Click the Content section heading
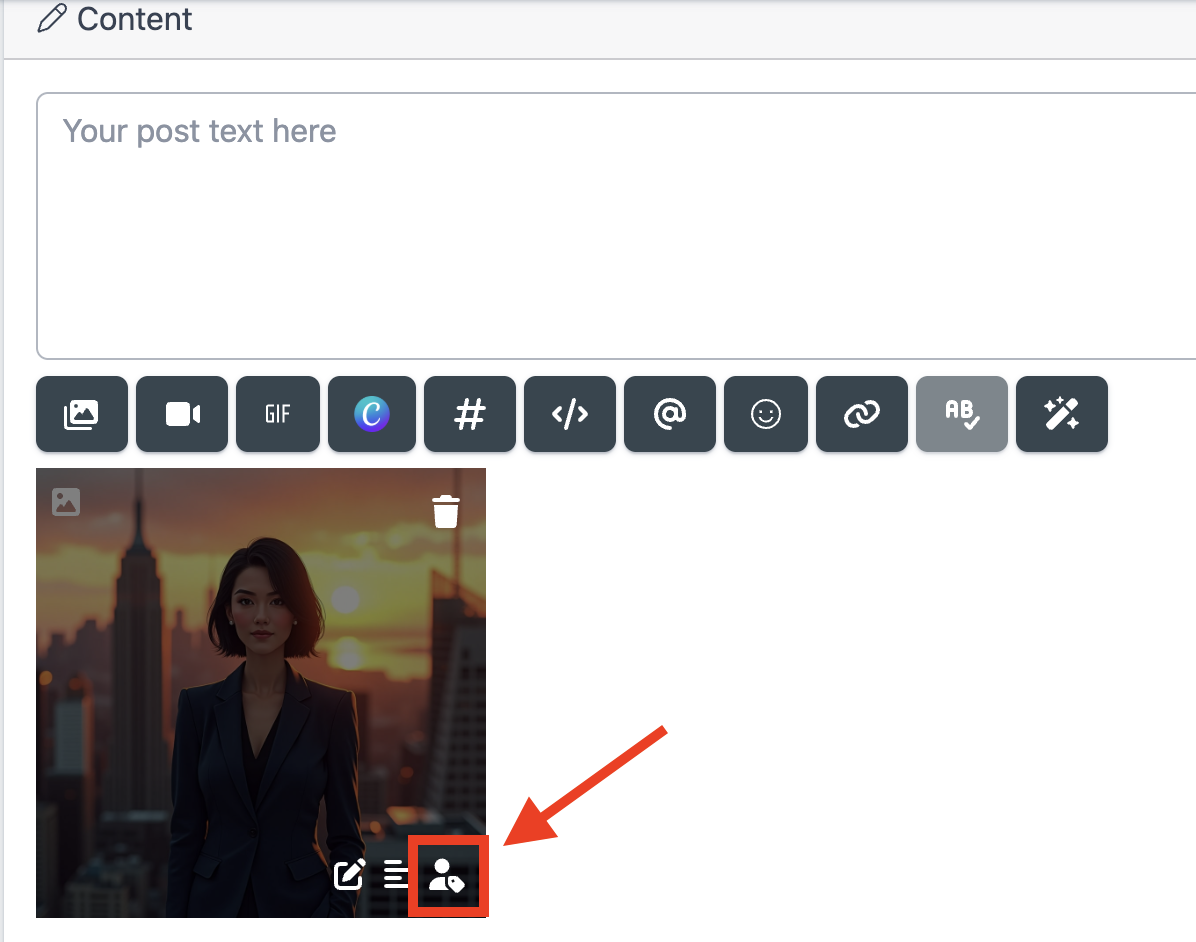Viewport: 1196px width, 942px height. coord(134,19)
